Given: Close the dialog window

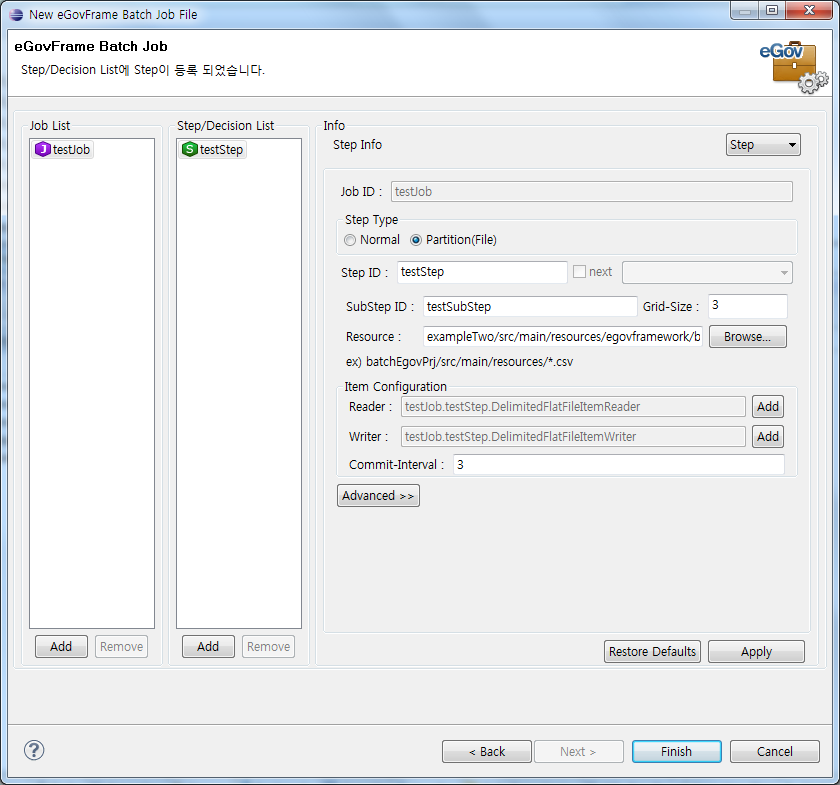Looking at the screenshot, I should [809, 10].
